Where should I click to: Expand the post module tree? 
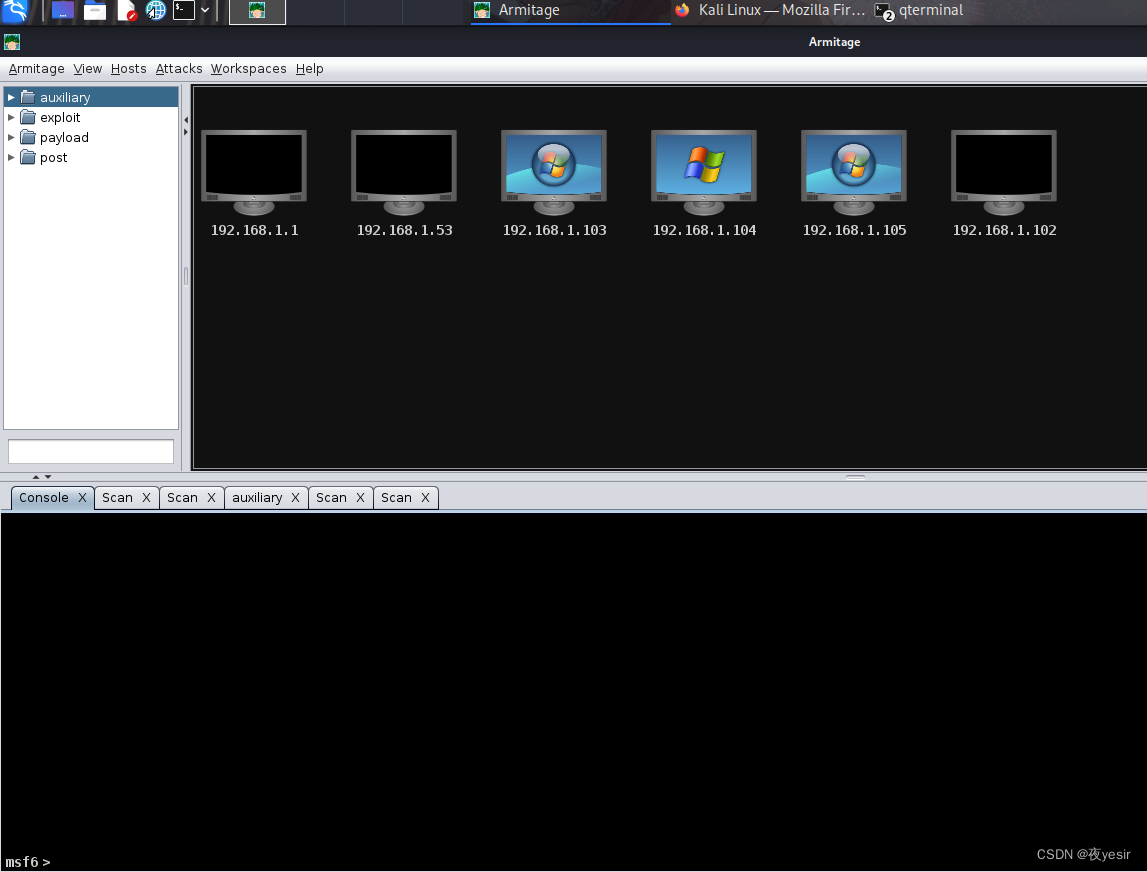[x=11, y=157]
